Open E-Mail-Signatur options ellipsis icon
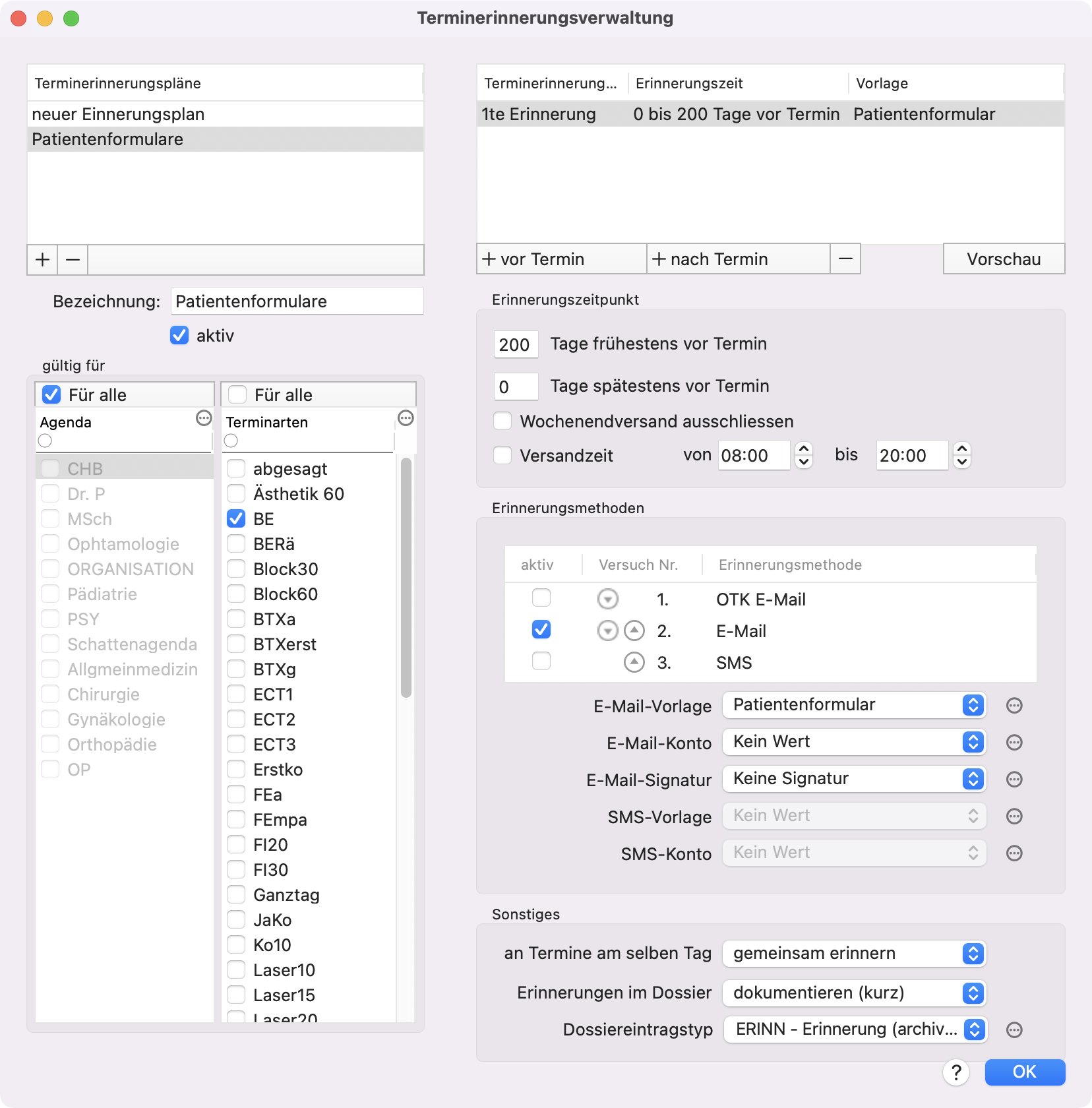 click(x=1014, y=780)
